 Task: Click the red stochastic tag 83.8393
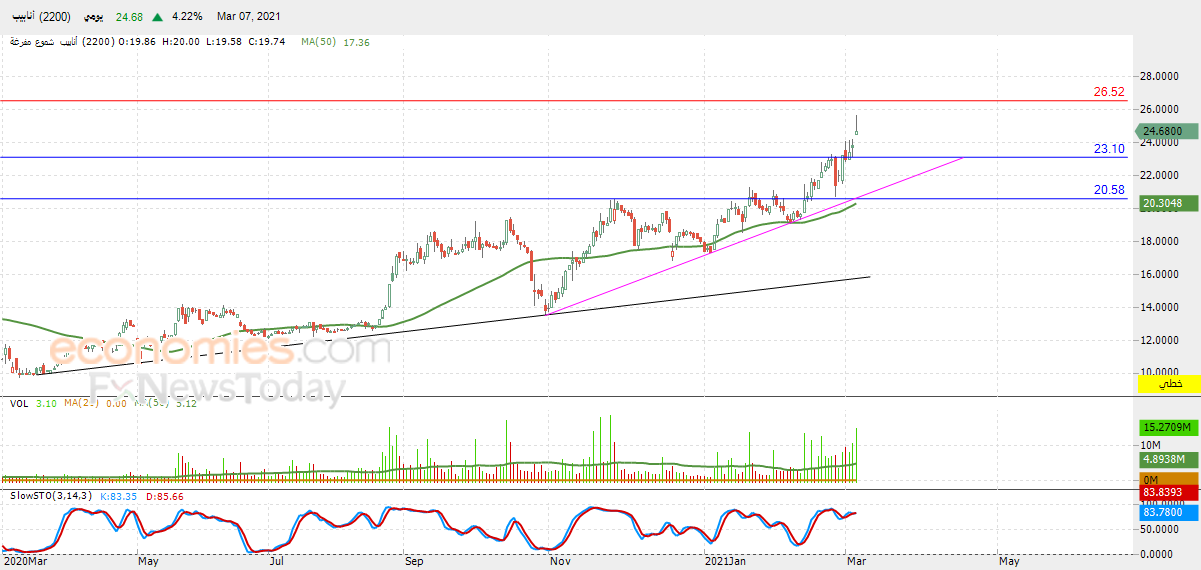[x=1162, y=493]
